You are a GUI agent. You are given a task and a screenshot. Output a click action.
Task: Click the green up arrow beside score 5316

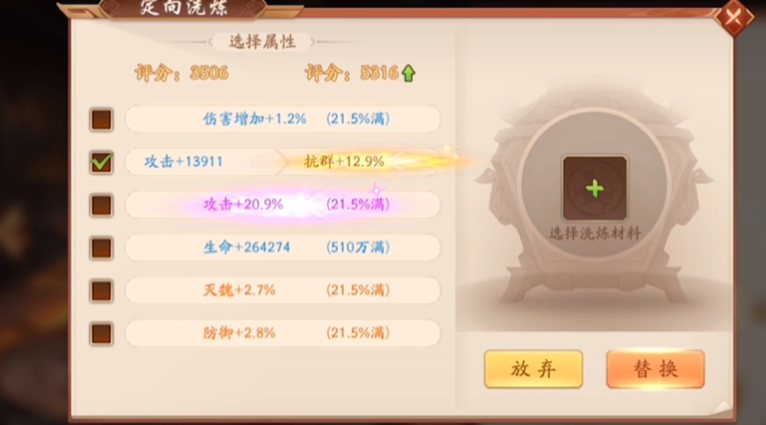pos(408,74)
